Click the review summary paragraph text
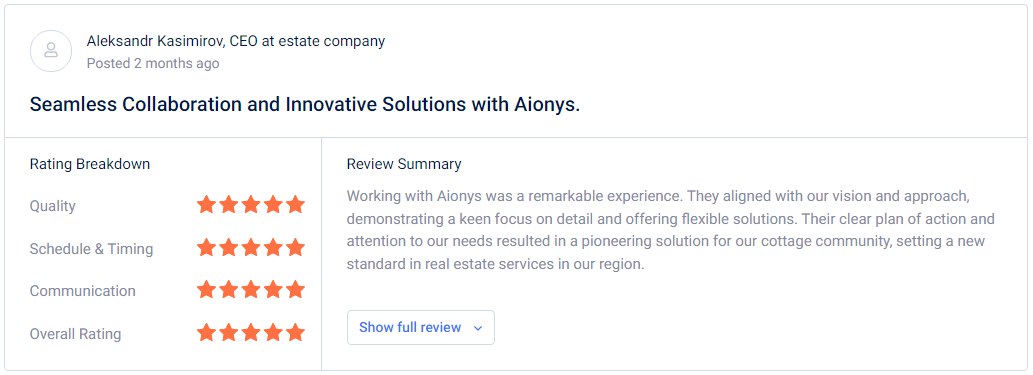Viewport: 1033px width, 375px height. tap(671, 231)
